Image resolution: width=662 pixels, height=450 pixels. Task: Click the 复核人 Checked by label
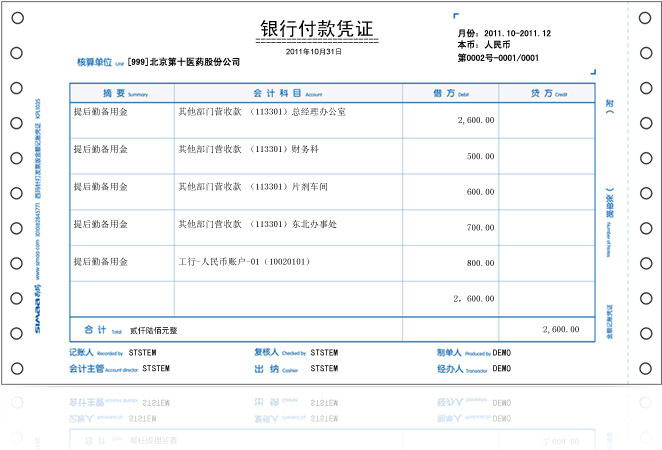280,352
